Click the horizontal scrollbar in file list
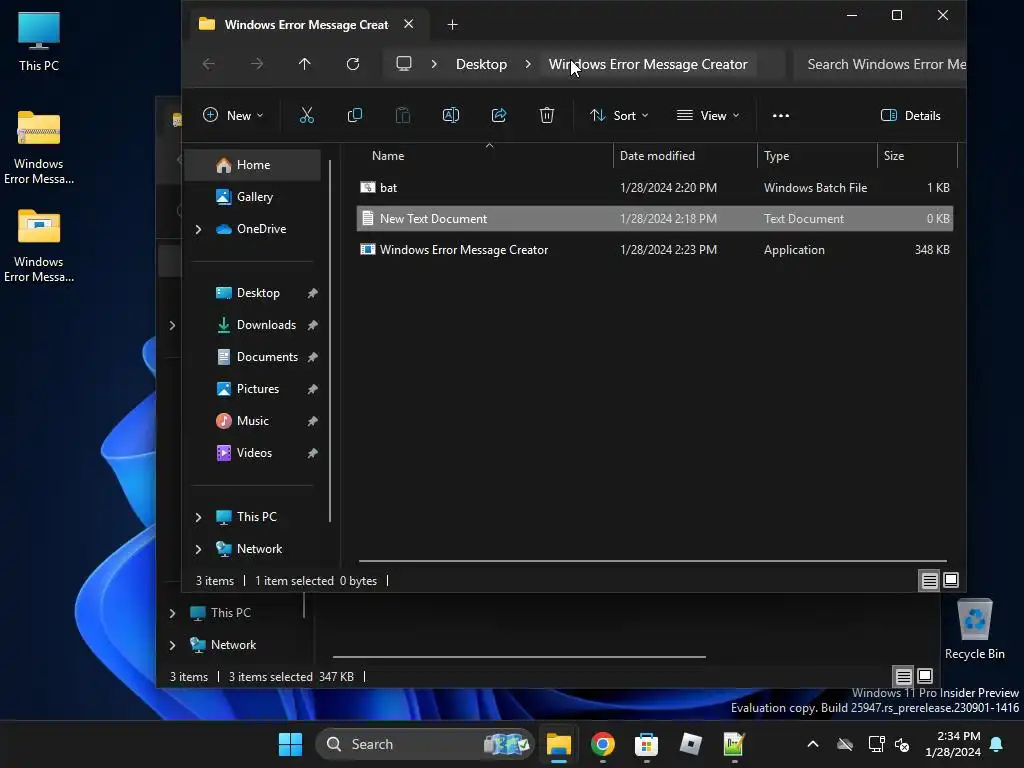 [652, 560]
